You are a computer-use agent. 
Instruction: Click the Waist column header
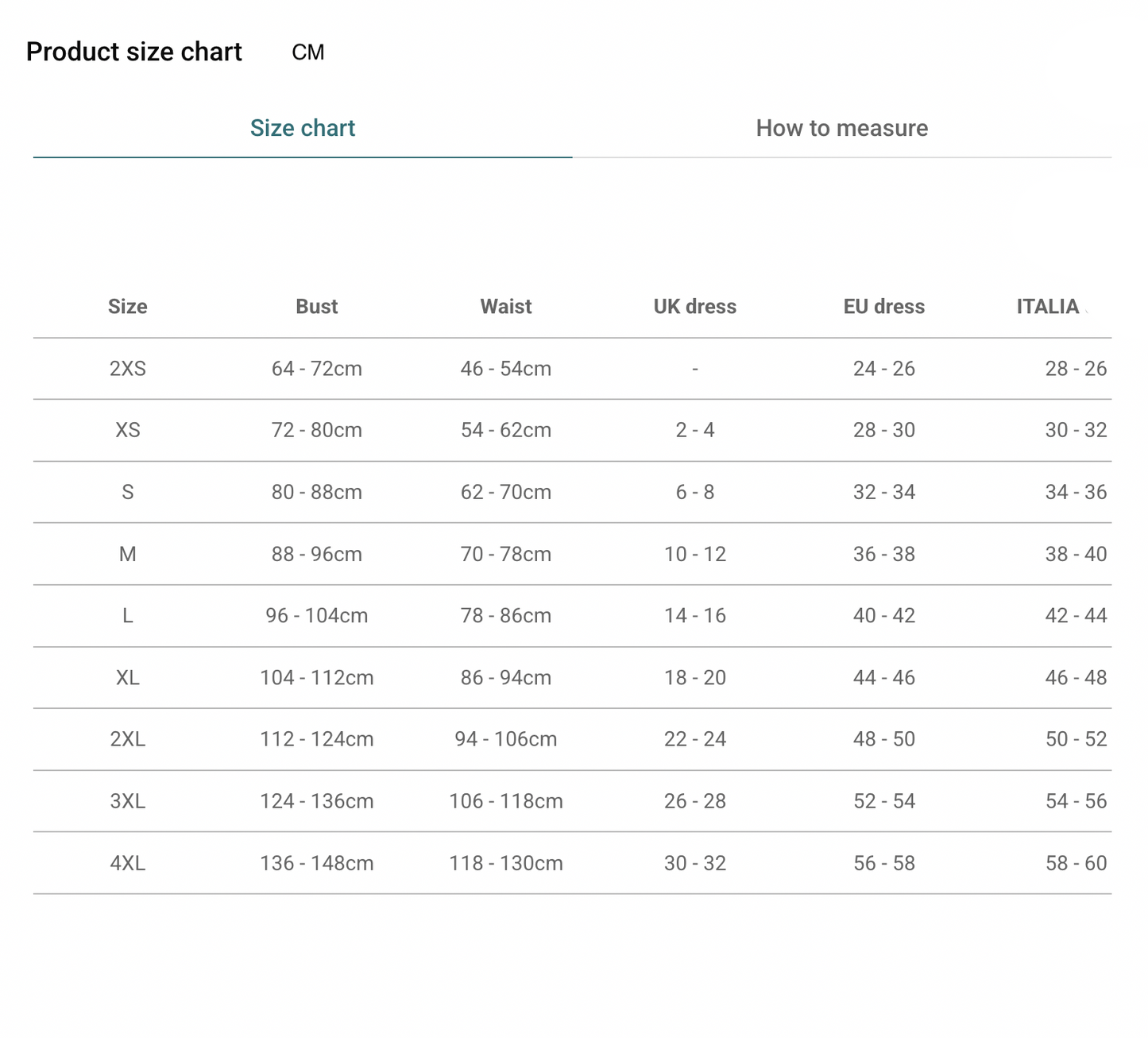click(x=505, y=307)
